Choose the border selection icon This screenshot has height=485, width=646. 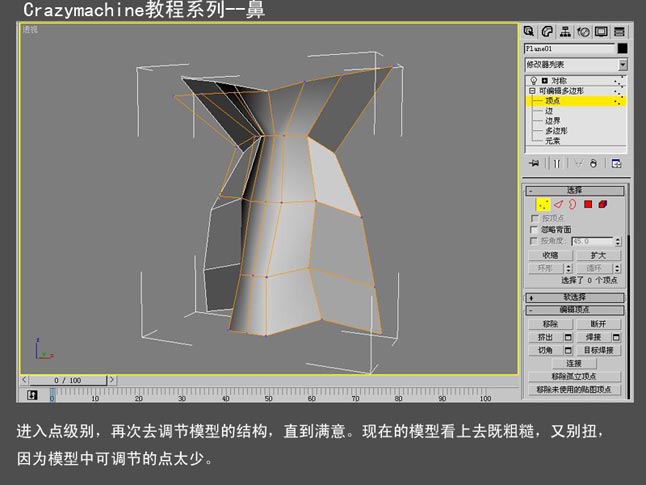click(573, 204)
